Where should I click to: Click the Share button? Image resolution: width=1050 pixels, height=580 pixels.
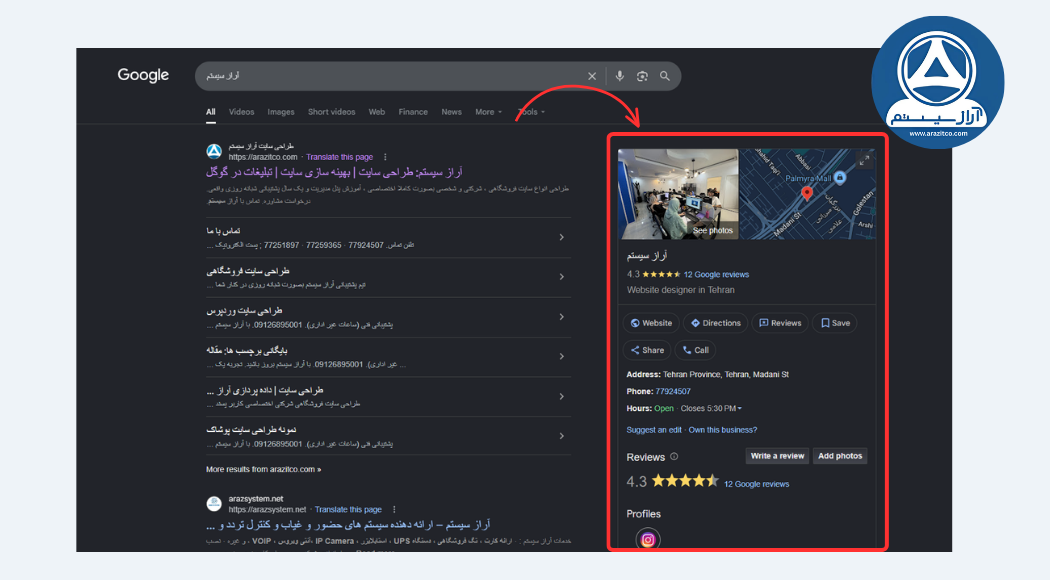647,350
